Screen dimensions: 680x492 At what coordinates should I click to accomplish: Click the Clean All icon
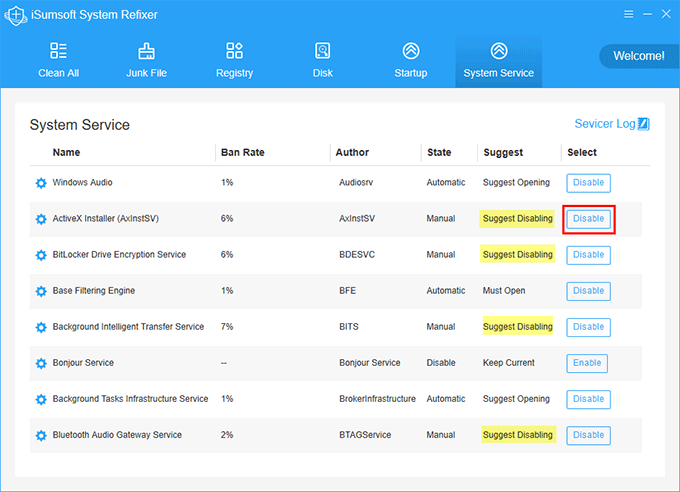pyautogui.click(x=58, y=50)
